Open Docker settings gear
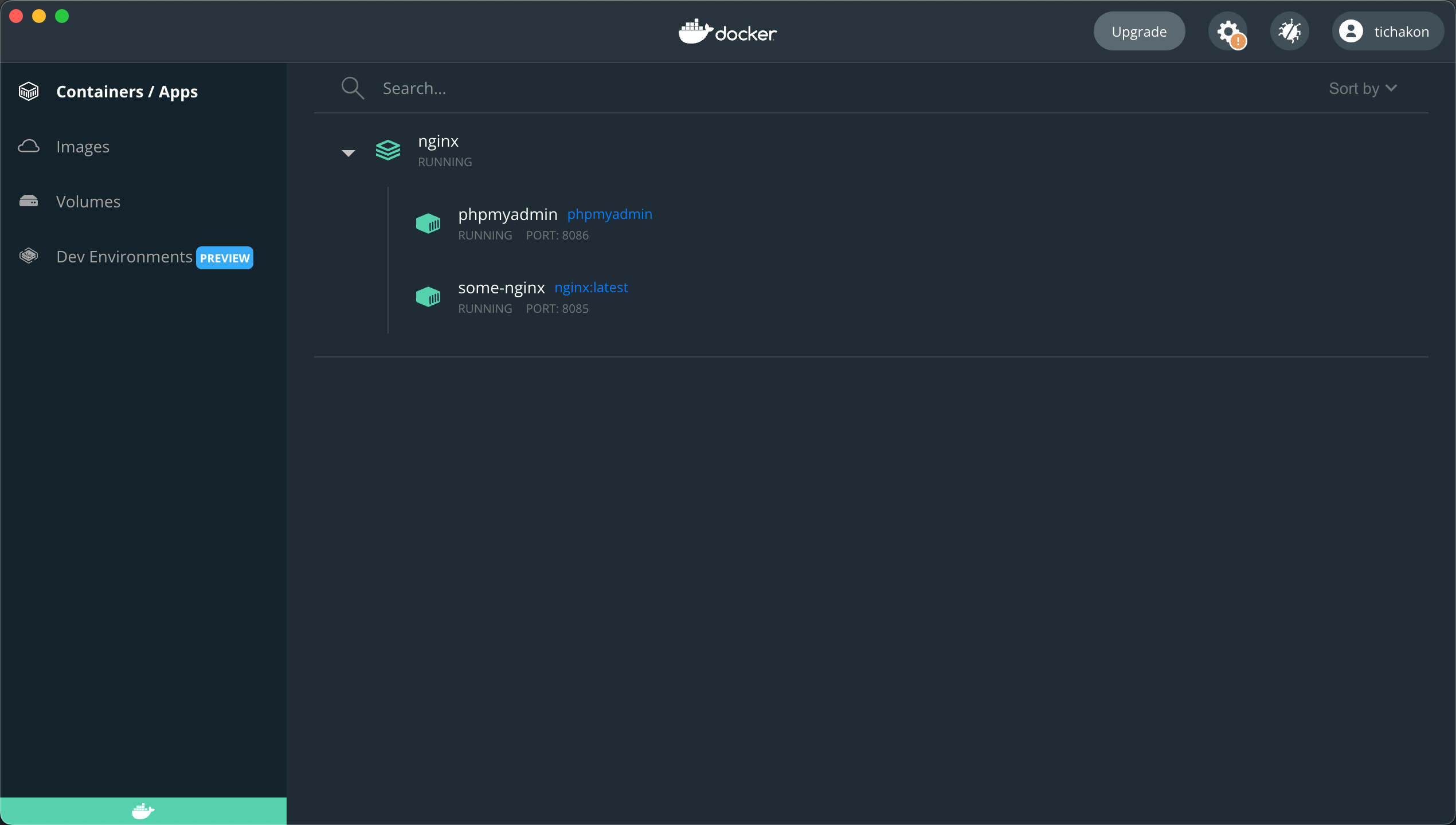This screenshot has width=1456, height=825. click(1228, 31)
